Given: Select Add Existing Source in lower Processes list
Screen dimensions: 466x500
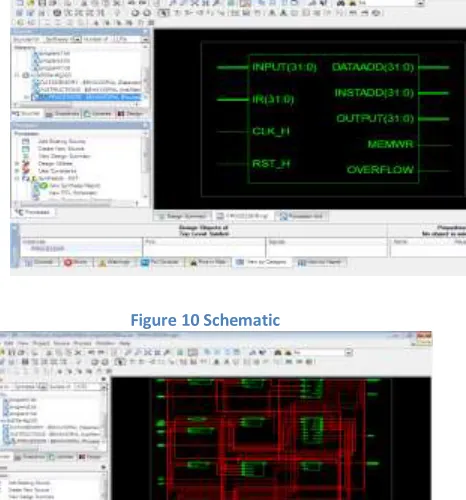Looking at the screenshot, I should tap(29, 483).
